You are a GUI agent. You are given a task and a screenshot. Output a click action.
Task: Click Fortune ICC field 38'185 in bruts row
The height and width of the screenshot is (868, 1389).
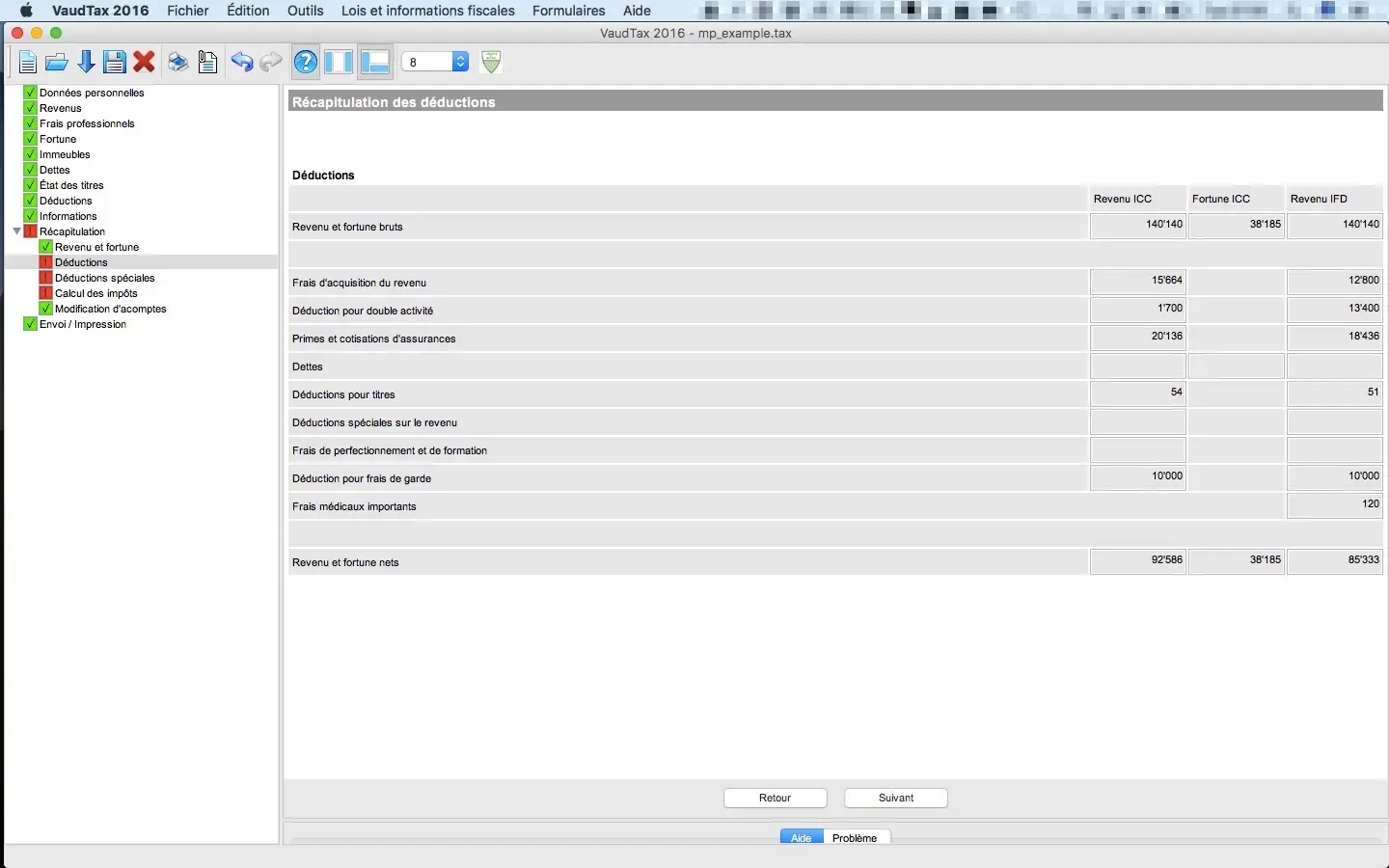pyautogui.click(x=1237, y=226)
